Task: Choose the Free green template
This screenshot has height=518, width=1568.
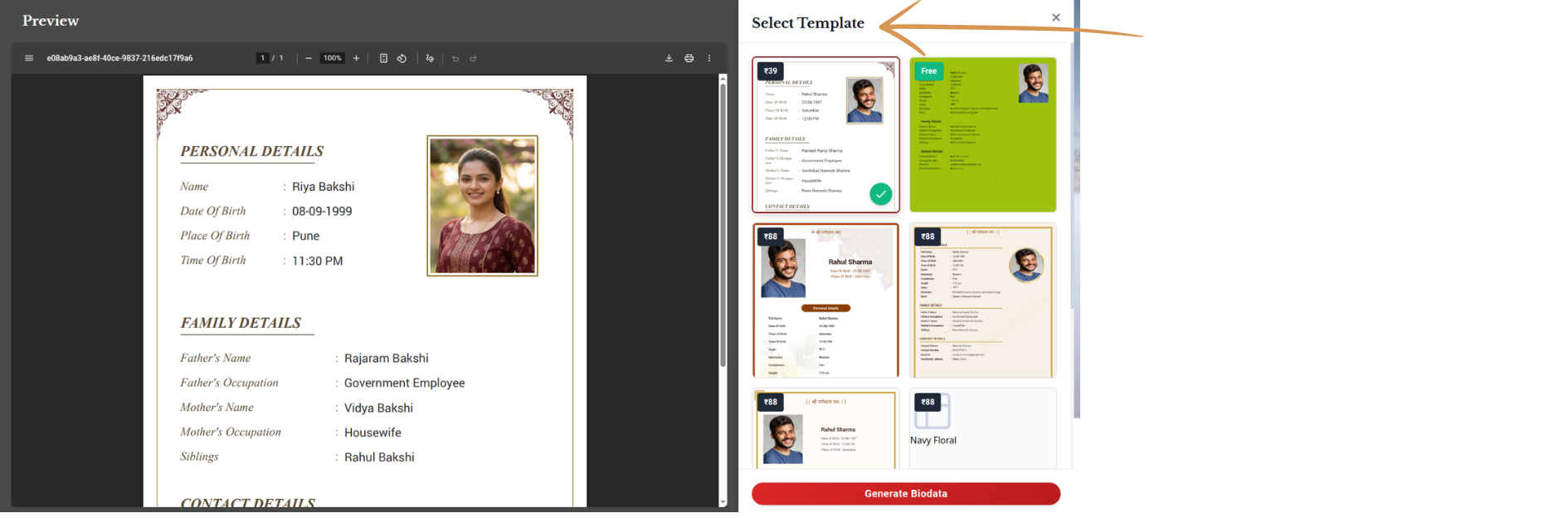Action: (x=982, y=134)
